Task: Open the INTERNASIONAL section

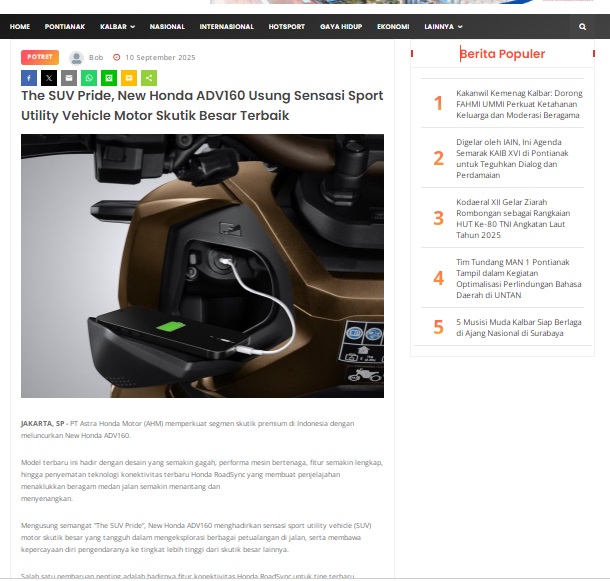Action: coord(226,26)
